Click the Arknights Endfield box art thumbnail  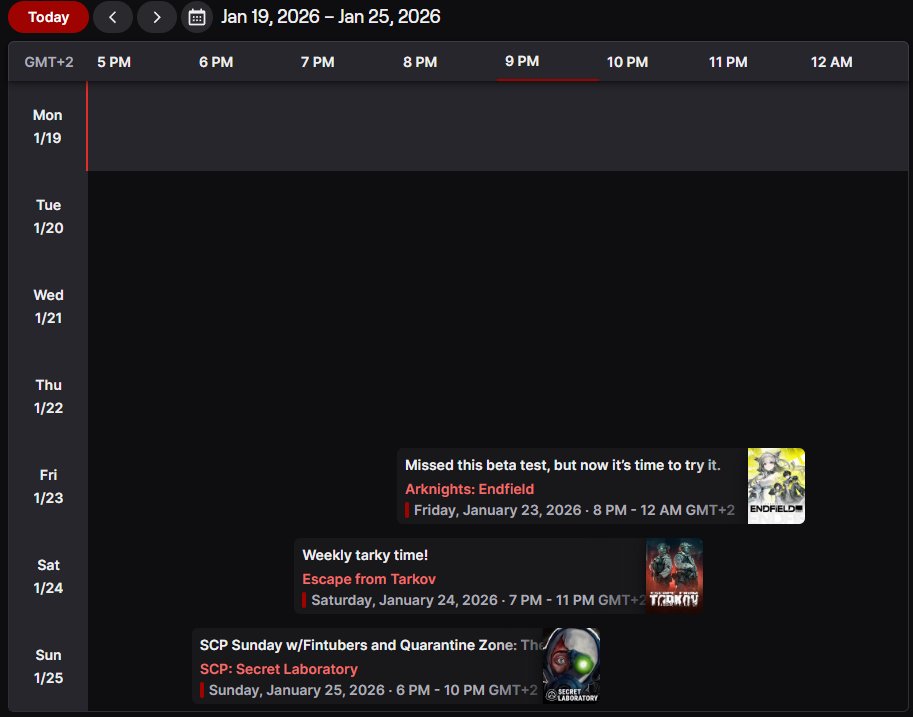776,486
